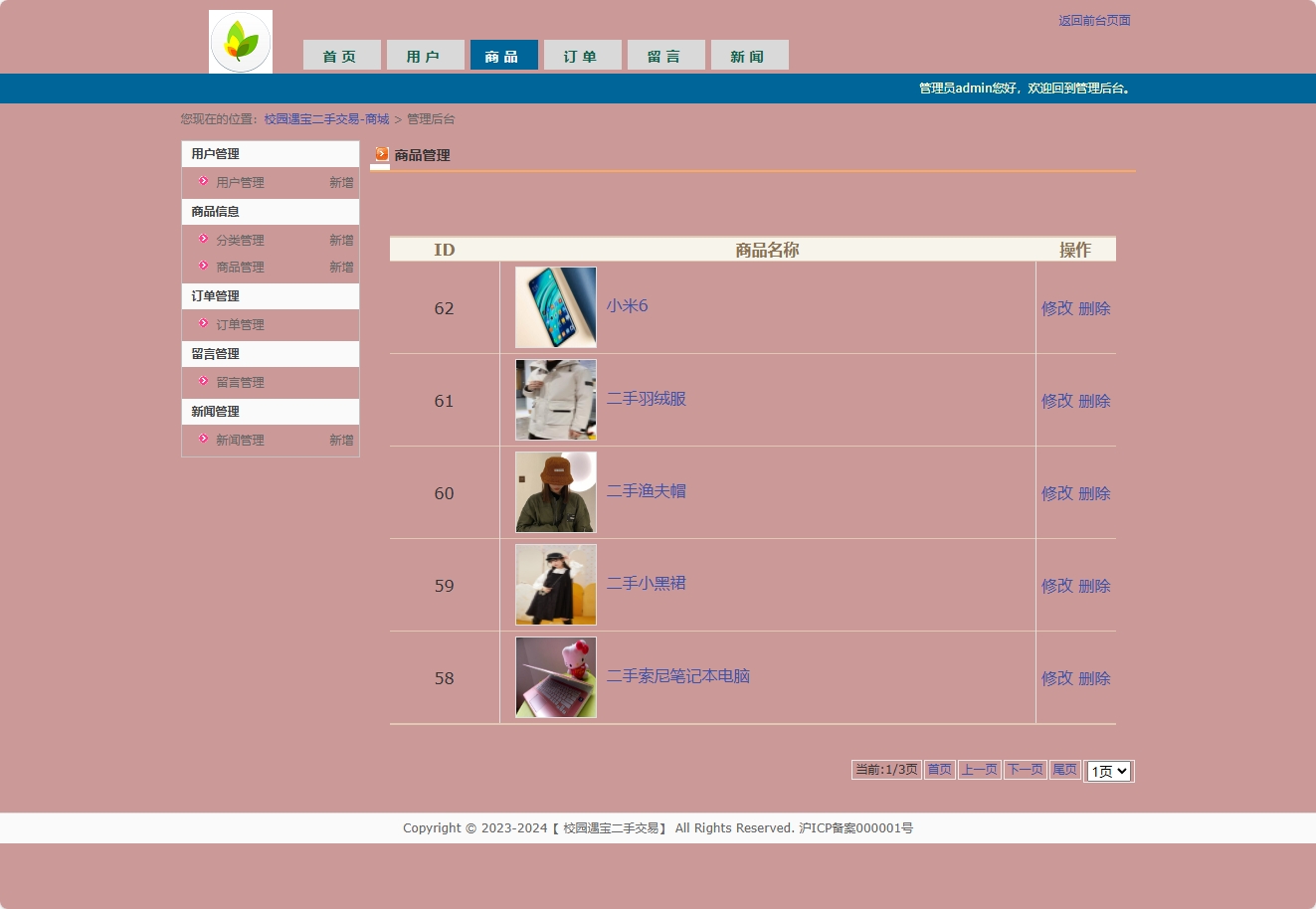Open the 新闻 tab

[x=749, y=55]
